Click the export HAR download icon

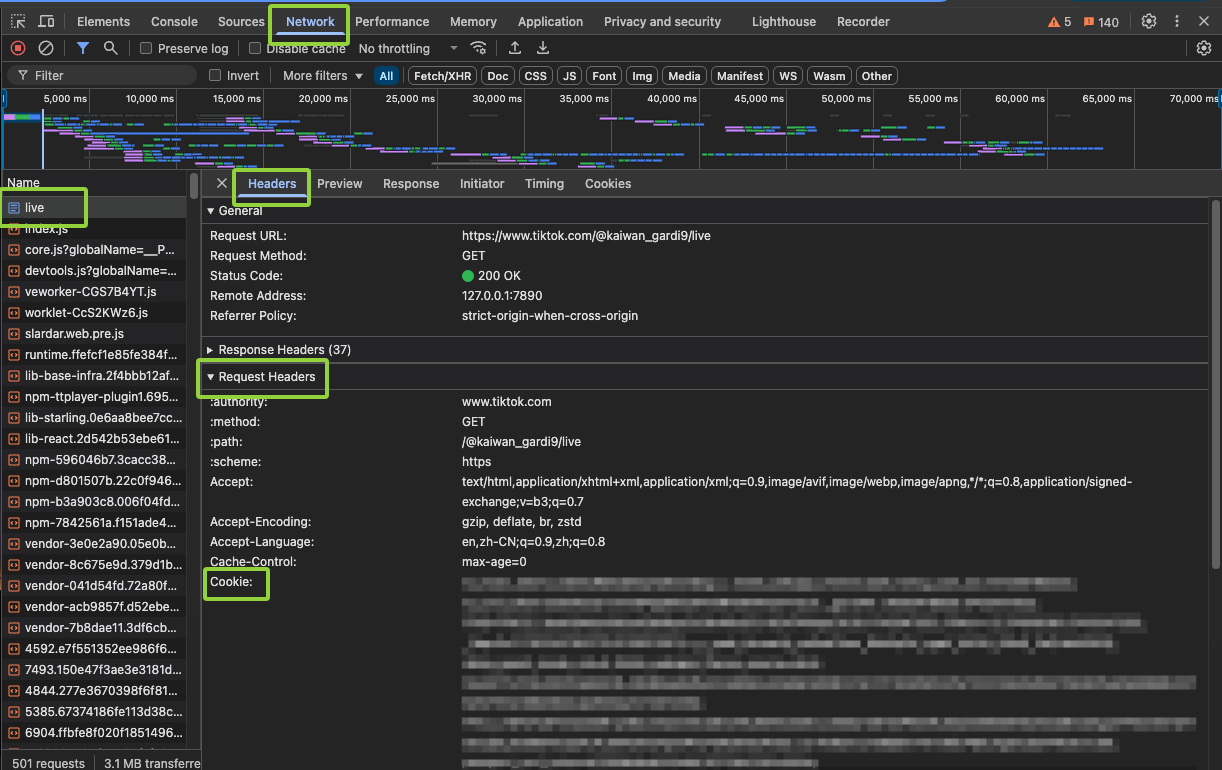click(543, 48)
